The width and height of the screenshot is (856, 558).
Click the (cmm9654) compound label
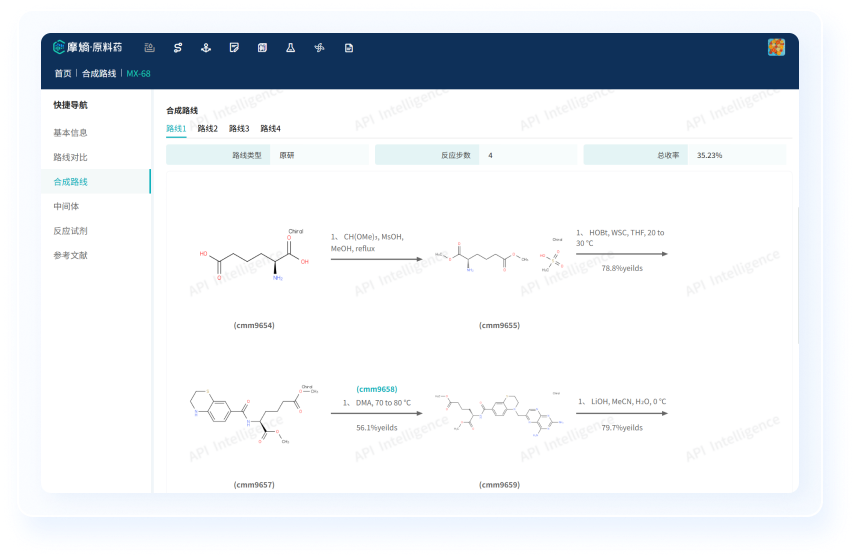tap(254, 325)
